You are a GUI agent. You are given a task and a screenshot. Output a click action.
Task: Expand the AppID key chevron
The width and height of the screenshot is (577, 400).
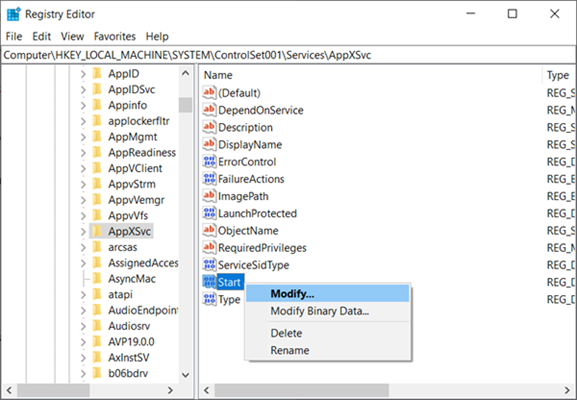click(x=83, y=74)
